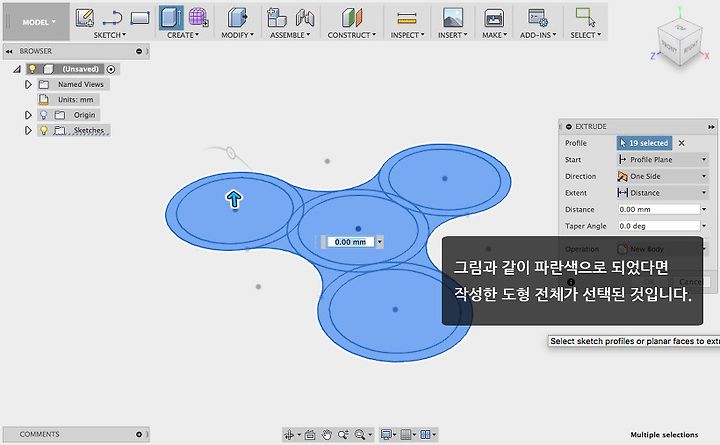
Task: Click the New Component assemble icon
Action: click(x=276, y=18)
